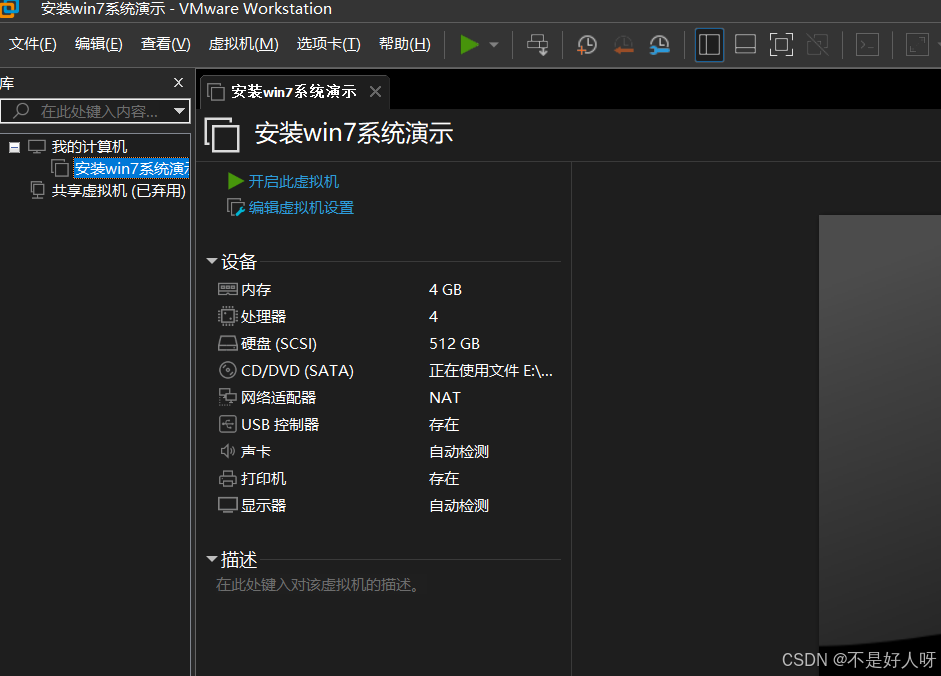Click the 内存 memory device icon

tap(227, 289)
